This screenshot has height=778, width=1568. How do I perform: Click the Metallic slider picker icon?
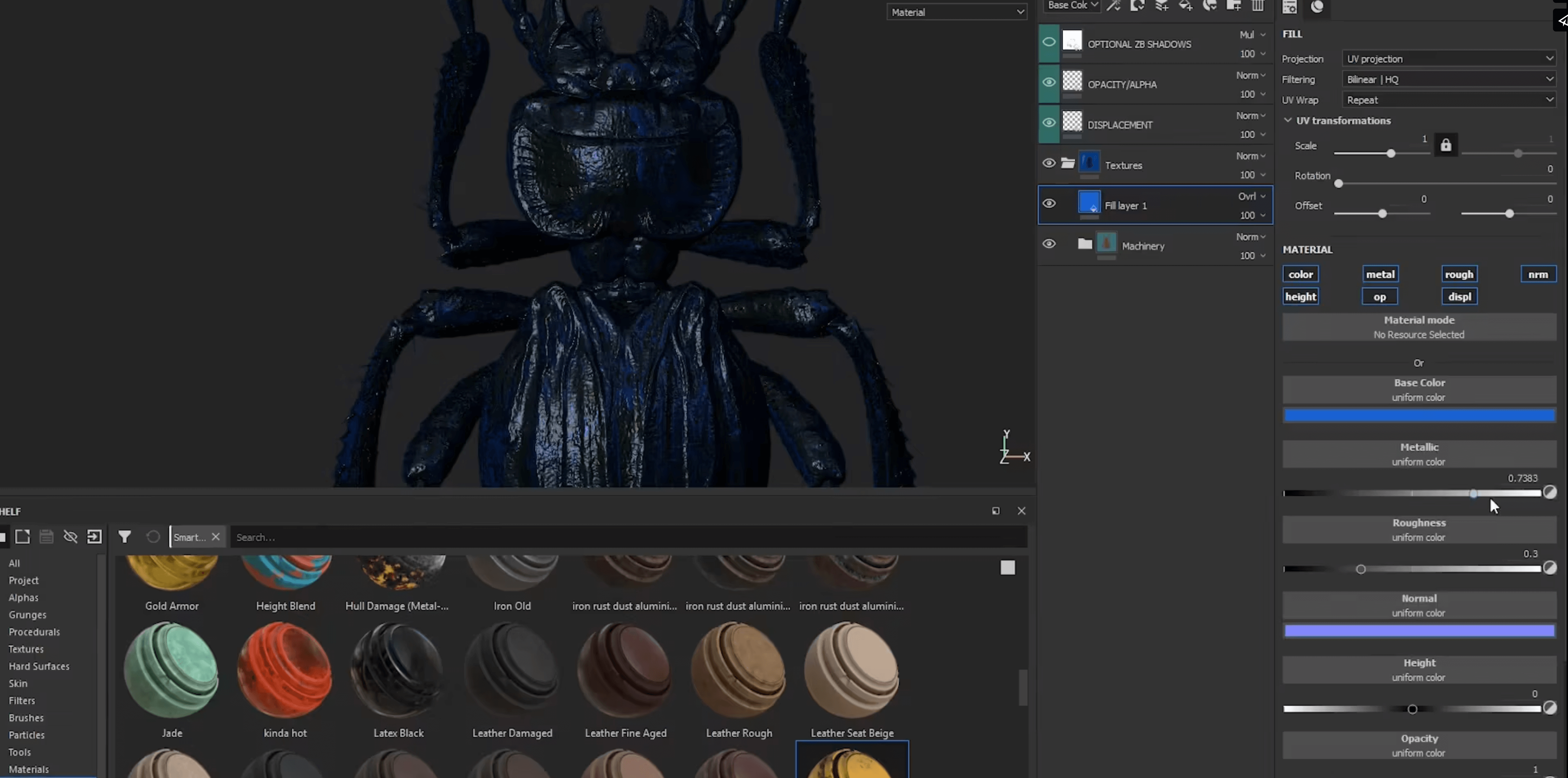[1550, 492]
